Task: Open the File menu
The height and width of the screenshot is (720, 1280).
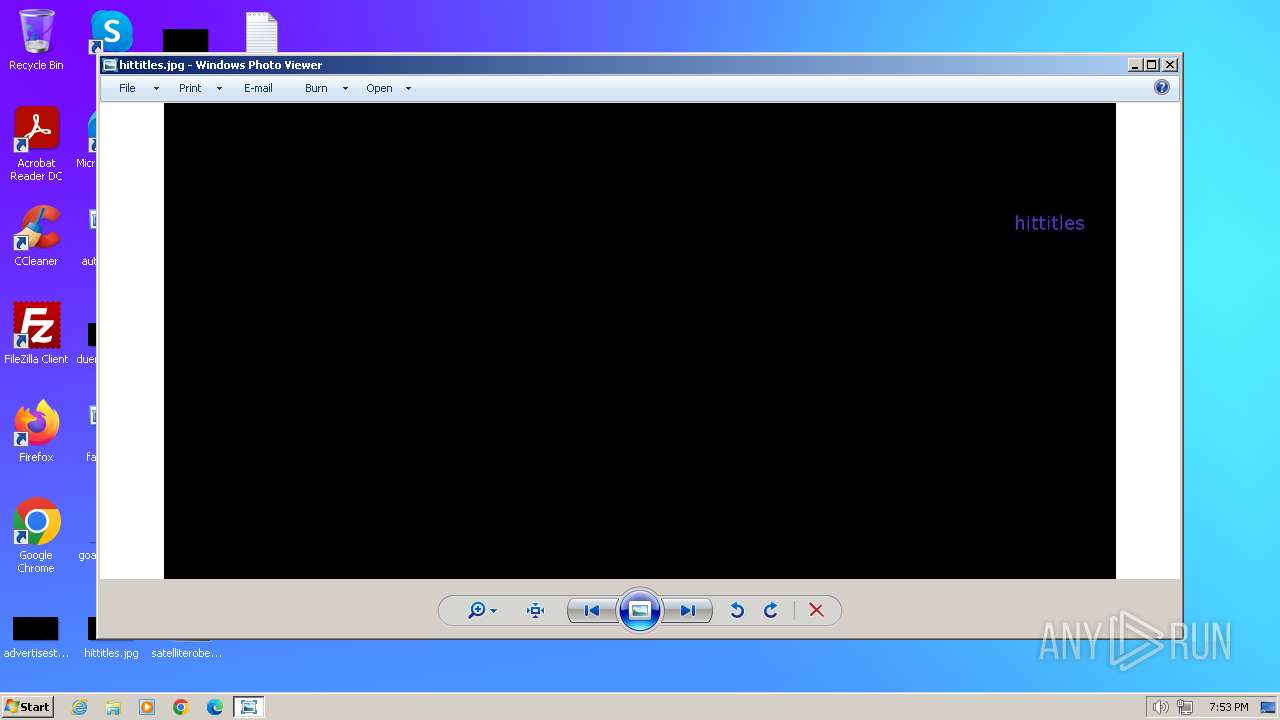Action: 127,88
